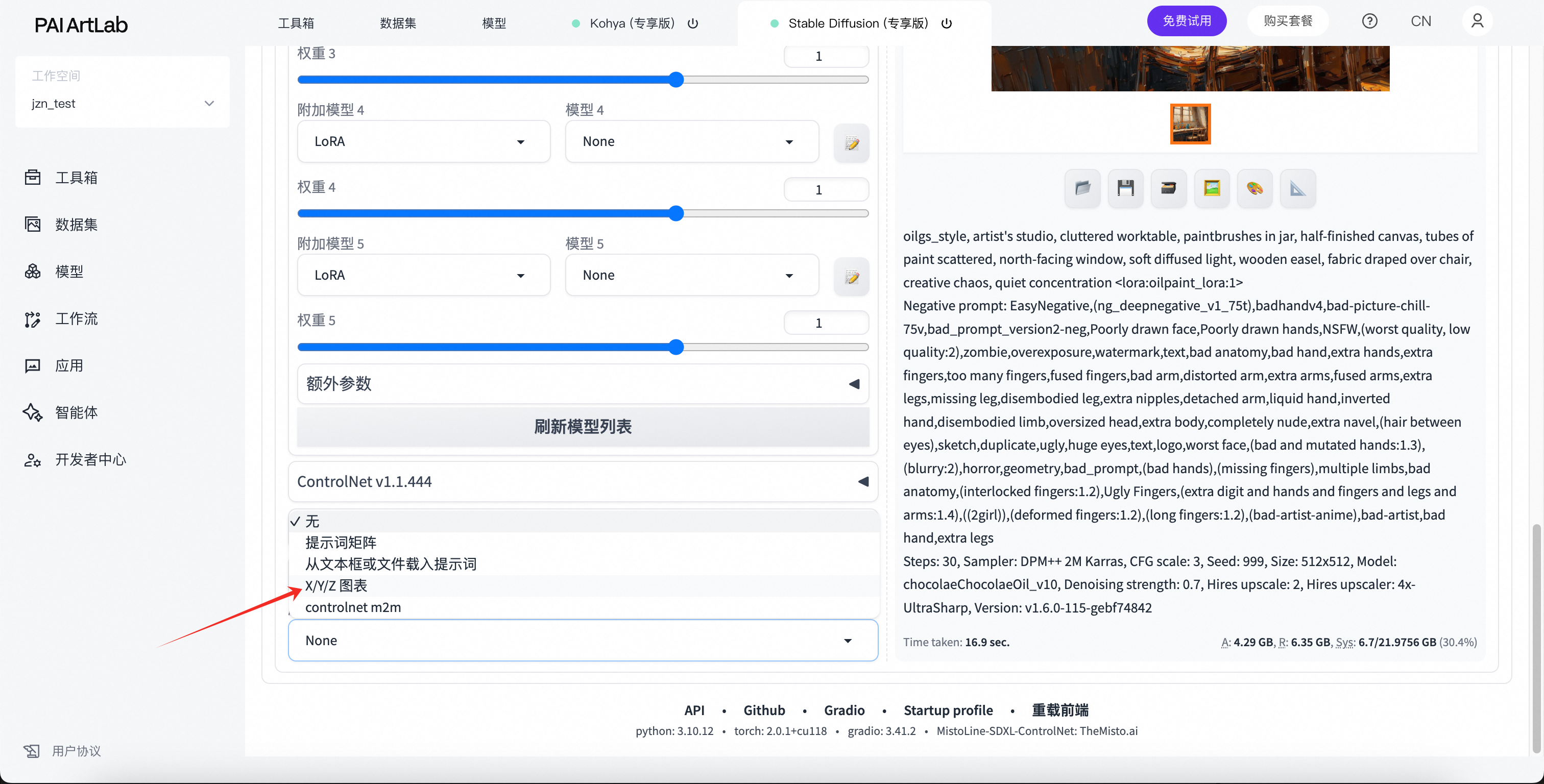This screenshot has width=1544, height=784.
Task: Open the 附加模型 4 LoRA dropdown
Action: [x=423, y=141]
